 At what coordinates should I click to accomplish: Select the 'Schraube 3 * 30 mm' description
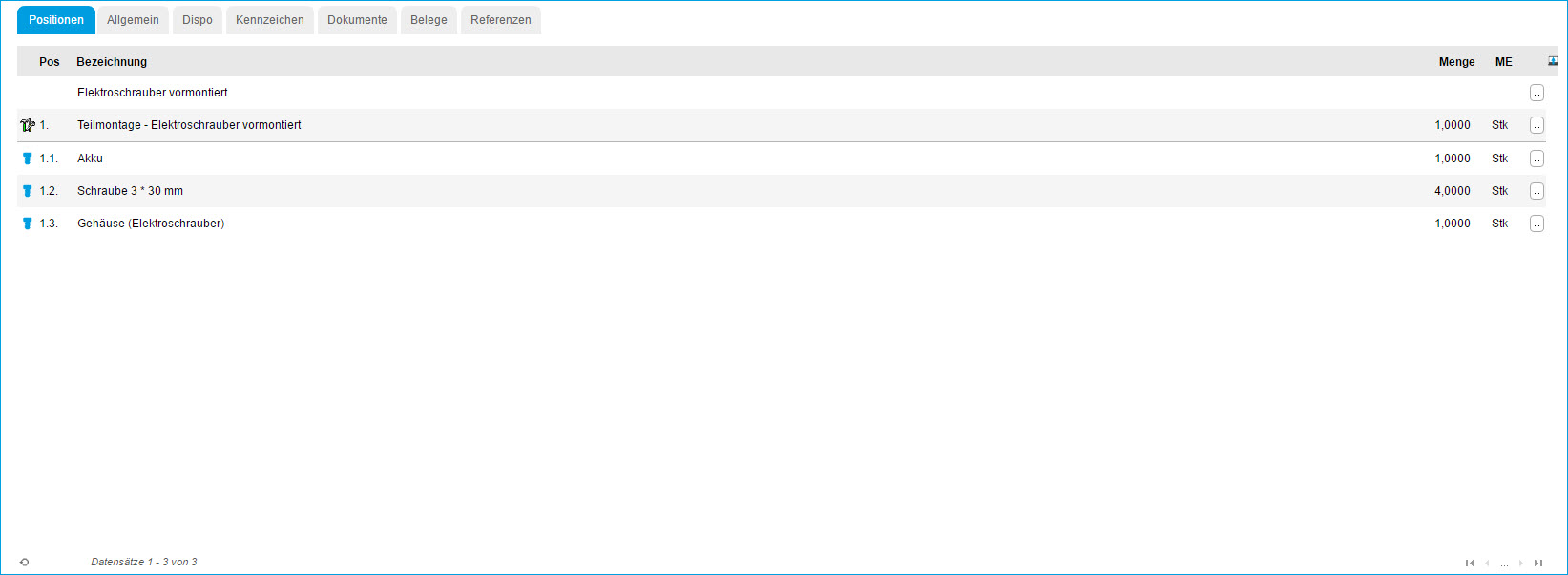[x=130, y=191]
